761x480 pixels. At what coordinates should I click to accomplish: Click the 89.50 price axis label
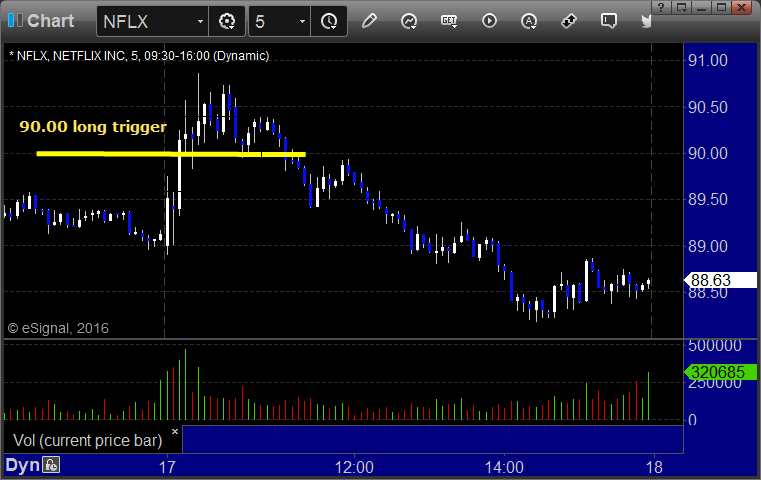(x=708, y=199)
